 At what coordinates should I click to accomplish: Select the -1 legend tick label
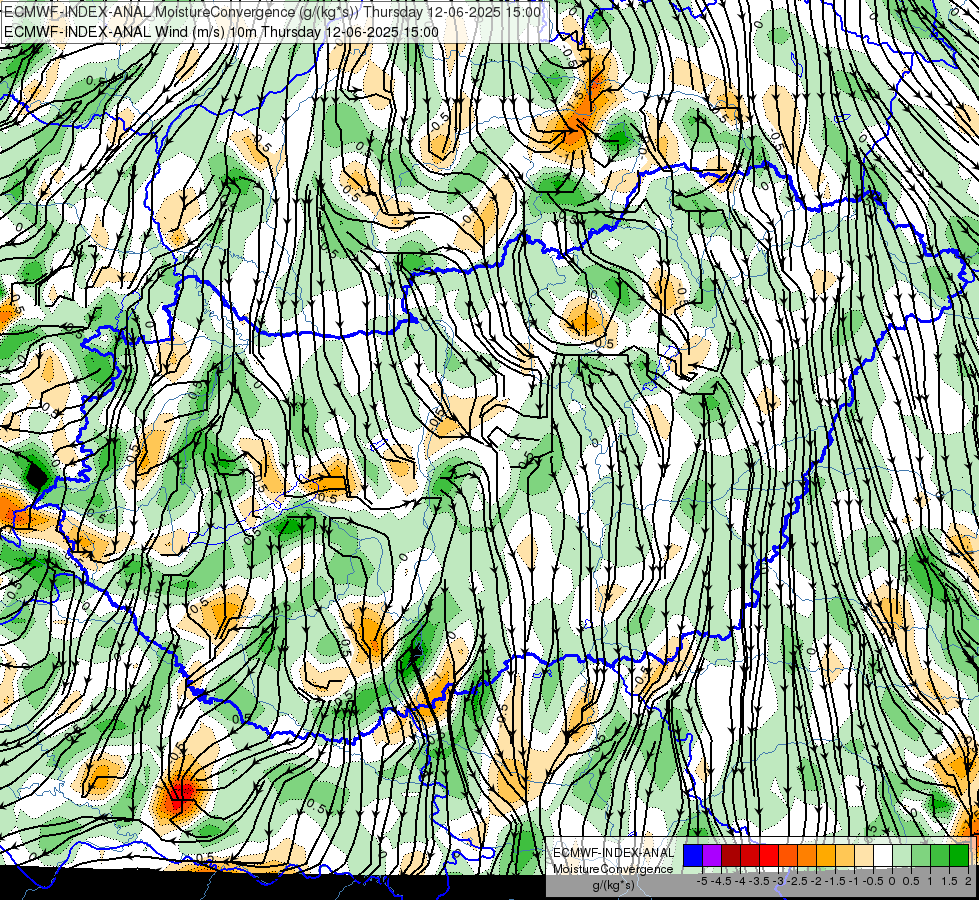click(854, 881)
